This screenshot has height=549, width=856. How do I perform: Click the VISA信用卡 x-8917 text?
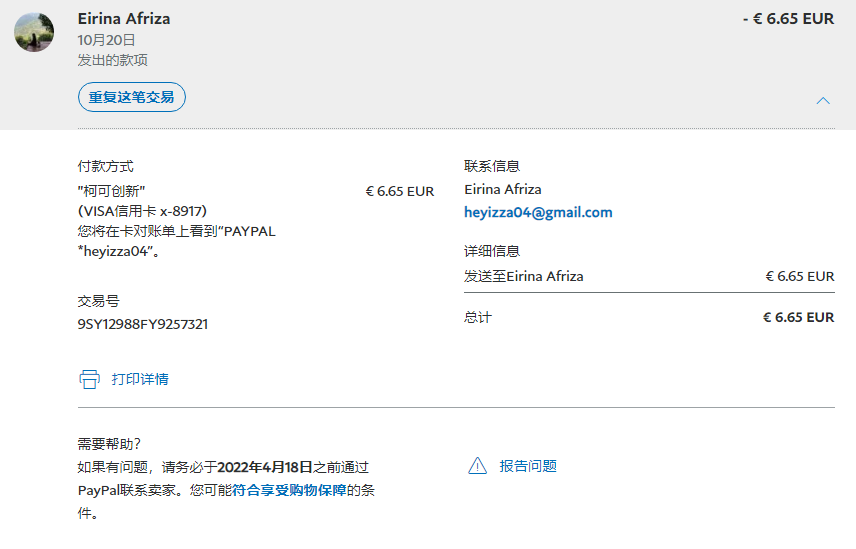point(142,211)
